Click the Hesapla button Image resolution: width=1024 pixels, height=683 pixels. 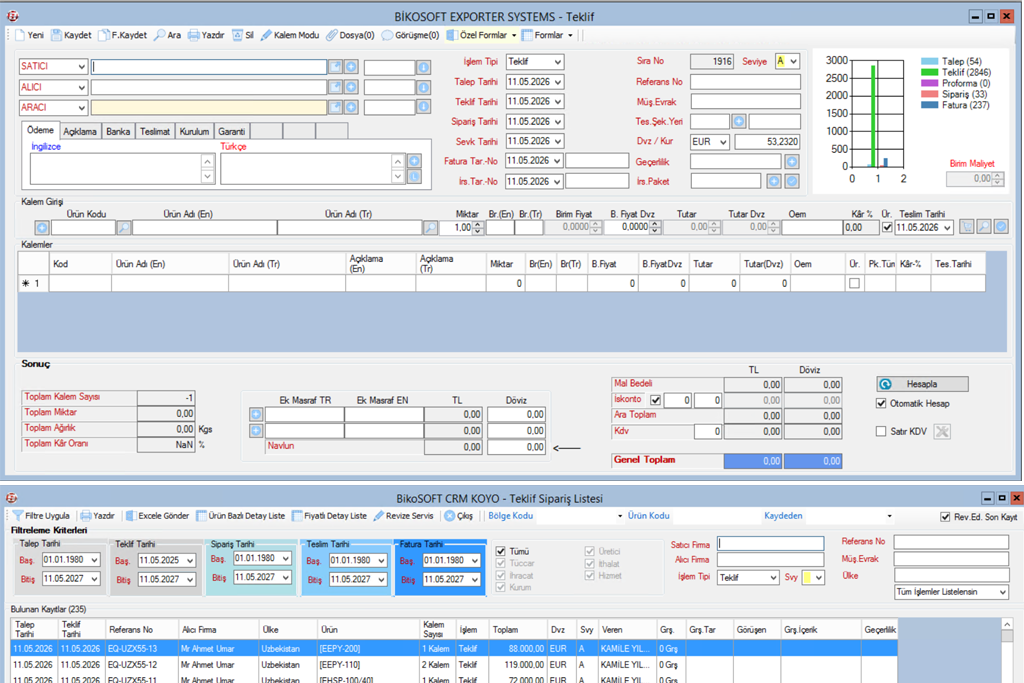921,384
